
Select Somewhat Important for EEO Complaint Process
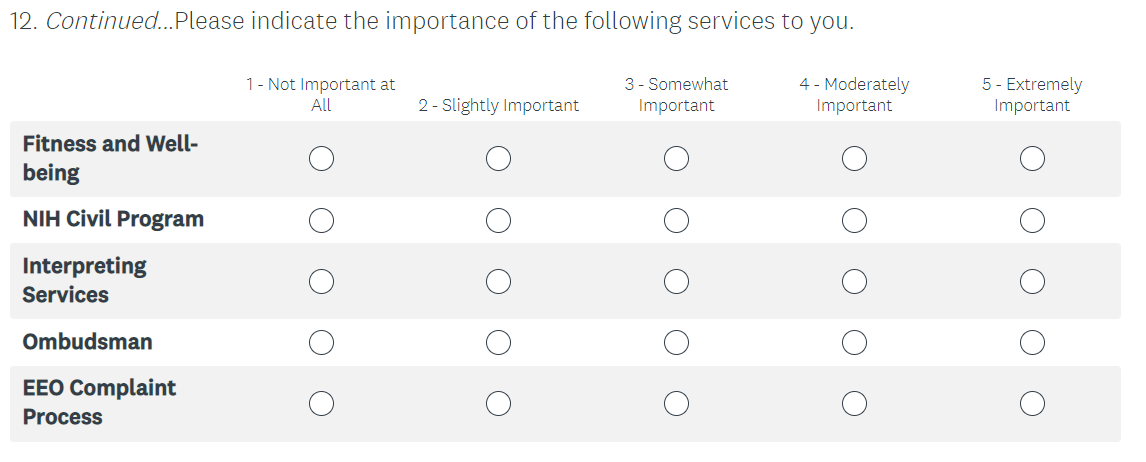[676, 403]
